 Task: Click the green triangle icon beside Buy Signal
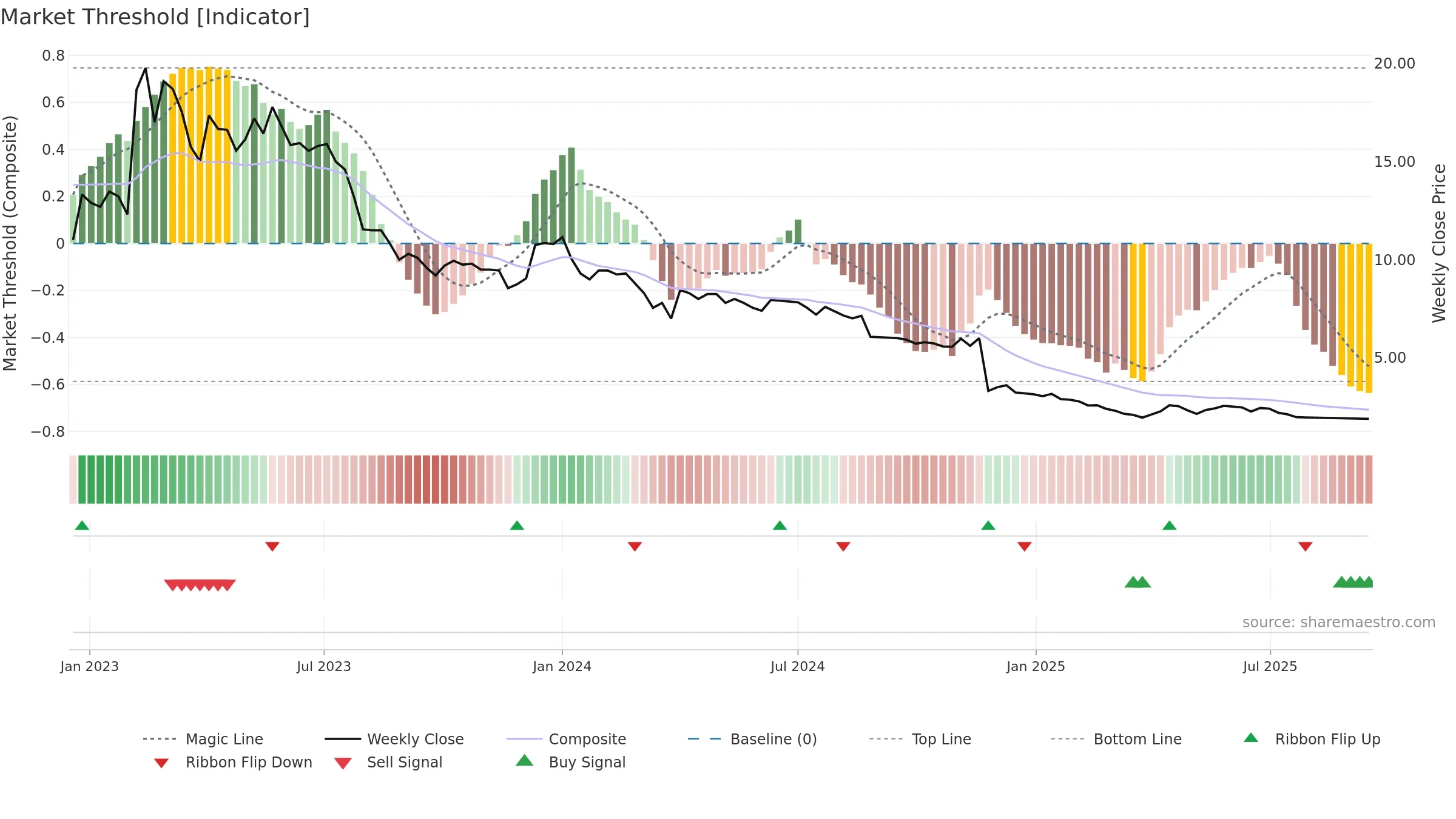coord(524,760)
